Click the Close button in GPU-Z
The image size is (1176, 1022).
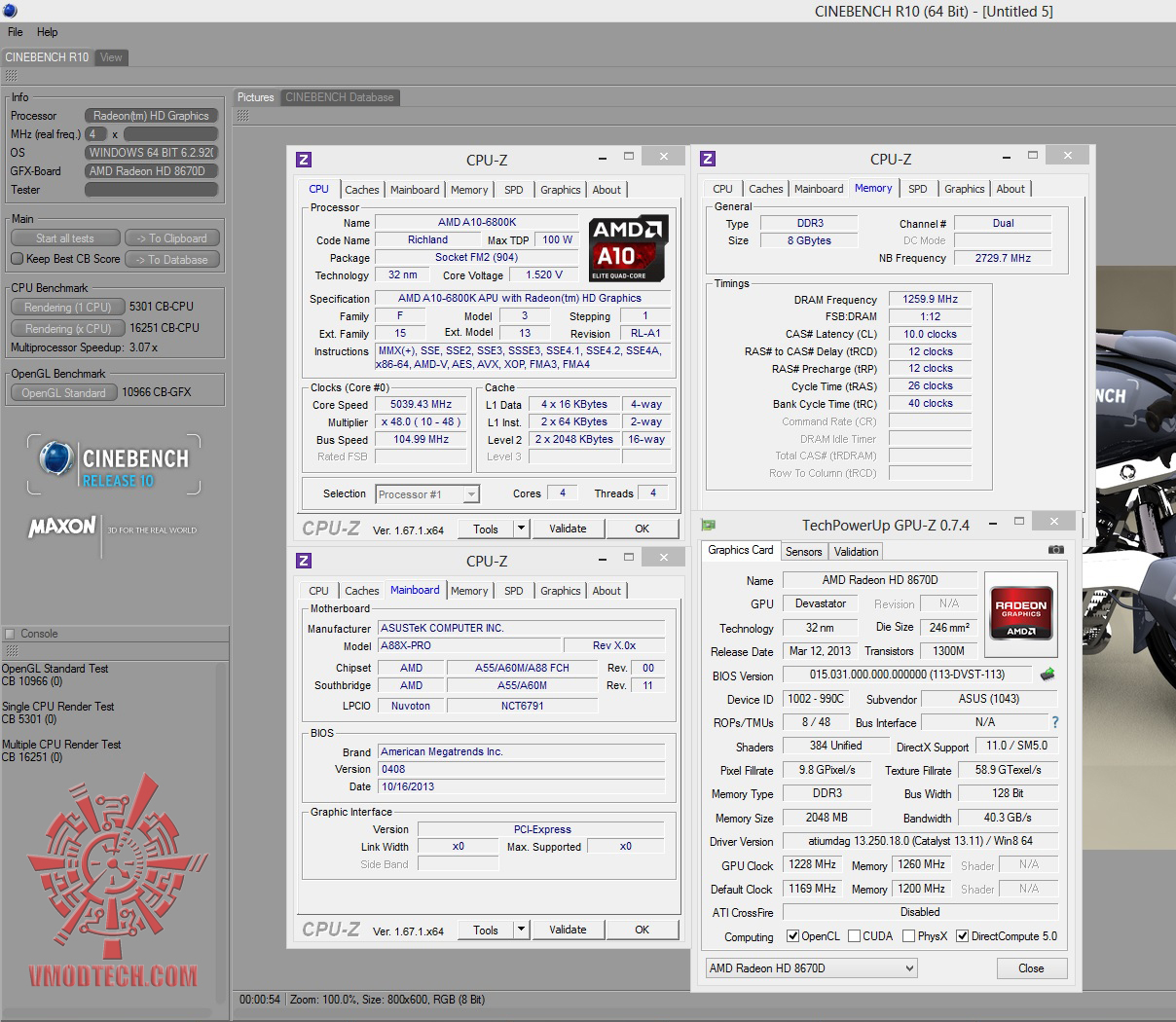pos(1031,968)
